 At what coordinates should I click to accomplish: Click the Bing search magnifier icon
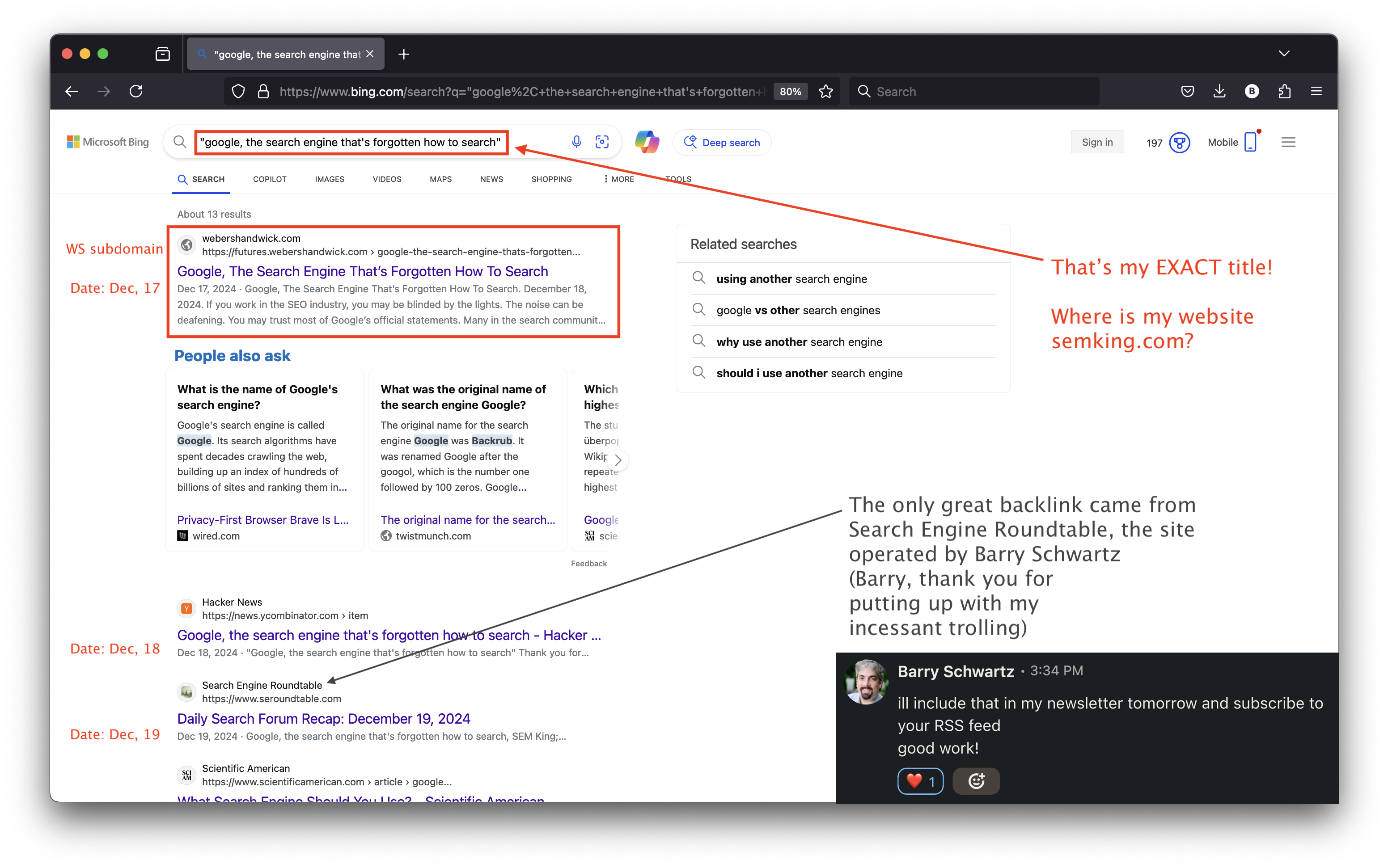(x=180, y=142)
